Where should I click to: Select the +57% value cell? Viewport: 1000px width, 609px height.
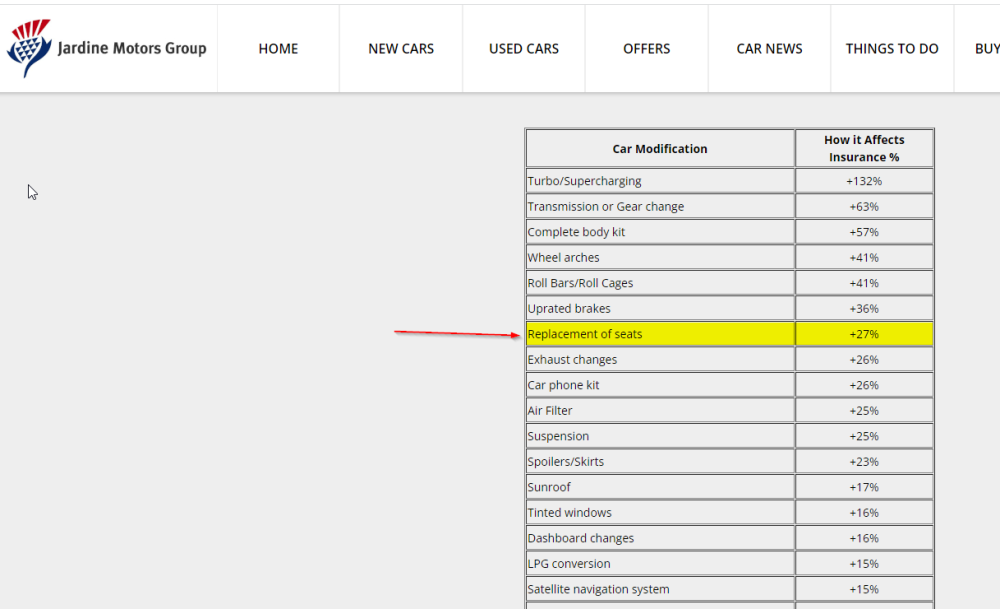tap(864, 232)
